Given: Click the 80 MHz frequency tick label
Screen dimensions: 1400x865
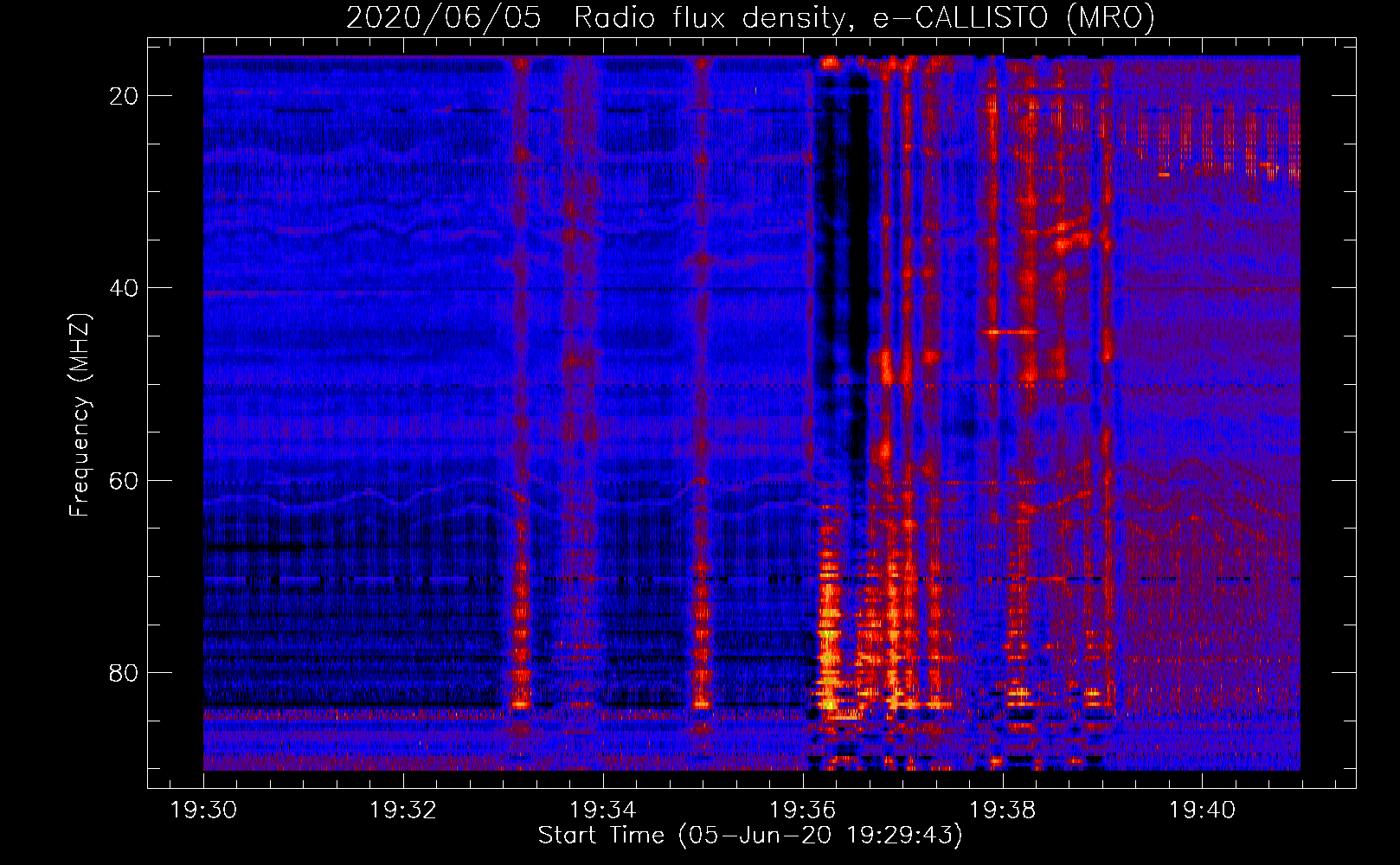Looking at the screenshot, I should click(125, 672).
